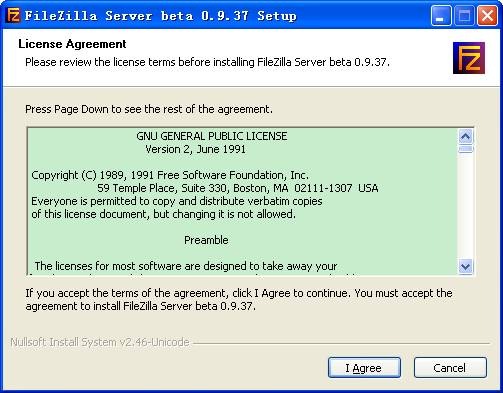
Task: Minimize the setup window
Action: pyautogui.click(x=441, y=15)
